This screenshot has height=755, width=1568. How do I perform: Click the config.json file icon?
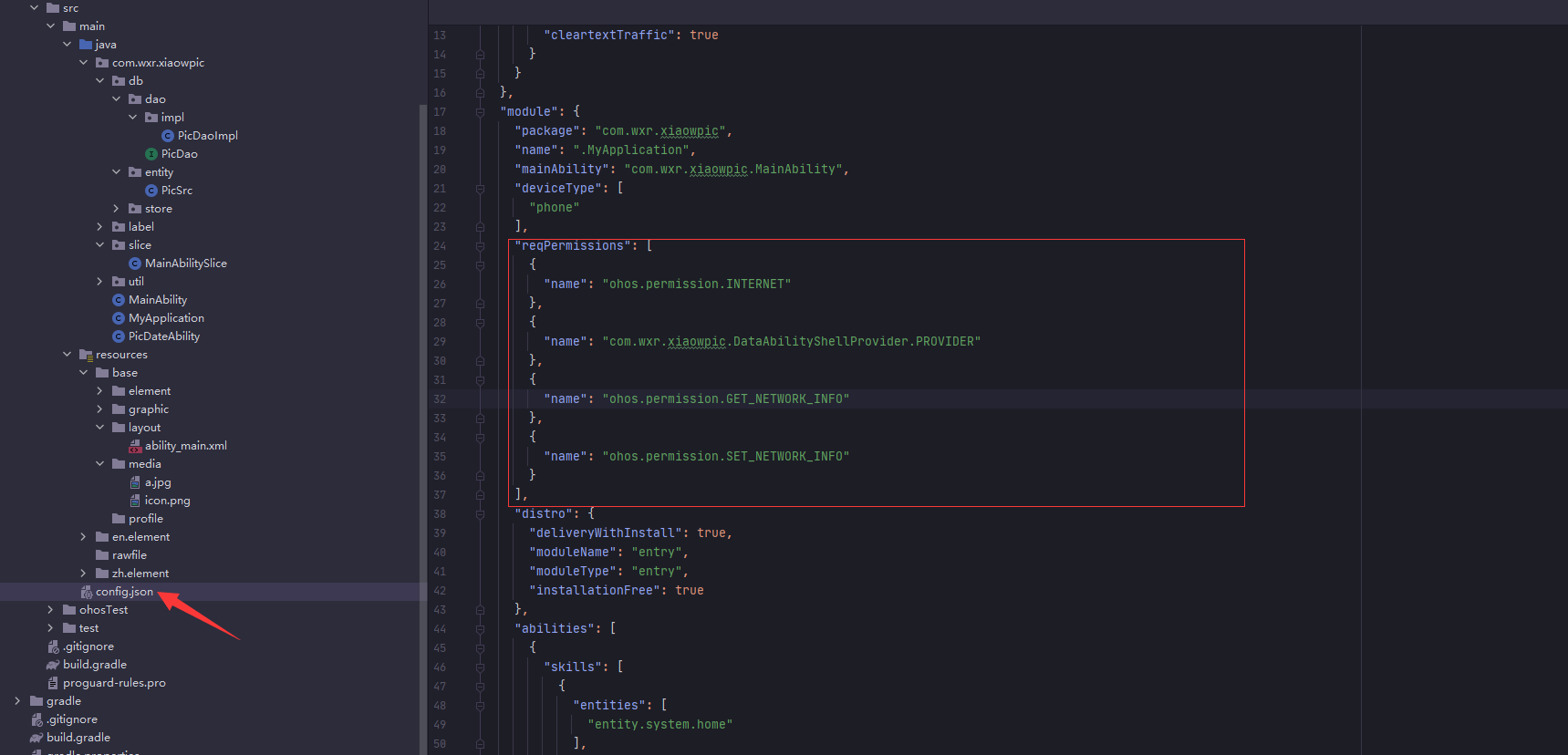click(x=86, y=592)
